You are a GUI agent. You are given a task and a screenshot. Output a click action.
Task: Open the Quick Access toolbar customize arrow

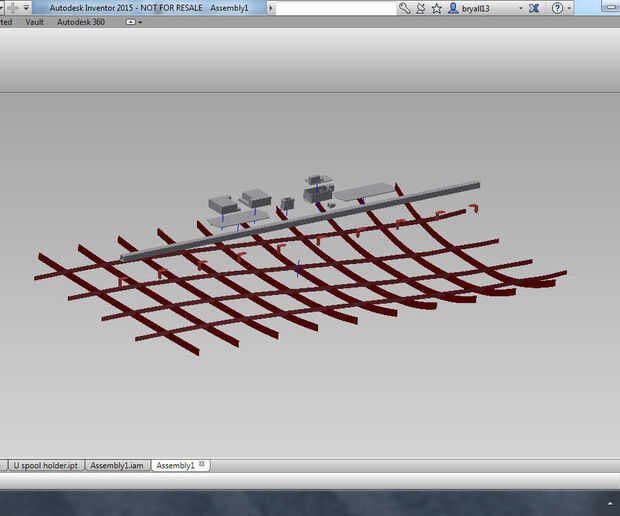pyautogui.click(x=26, y=8)
